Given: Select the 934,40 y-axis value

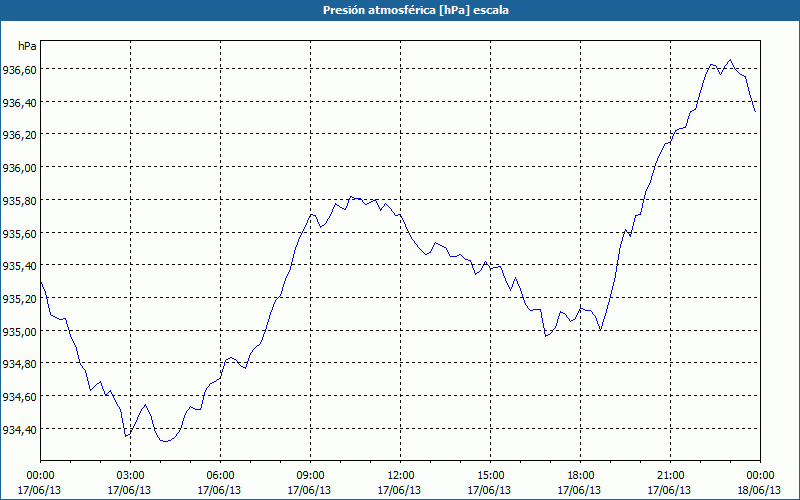Looking at the screenshot, I should click(19, 429).
